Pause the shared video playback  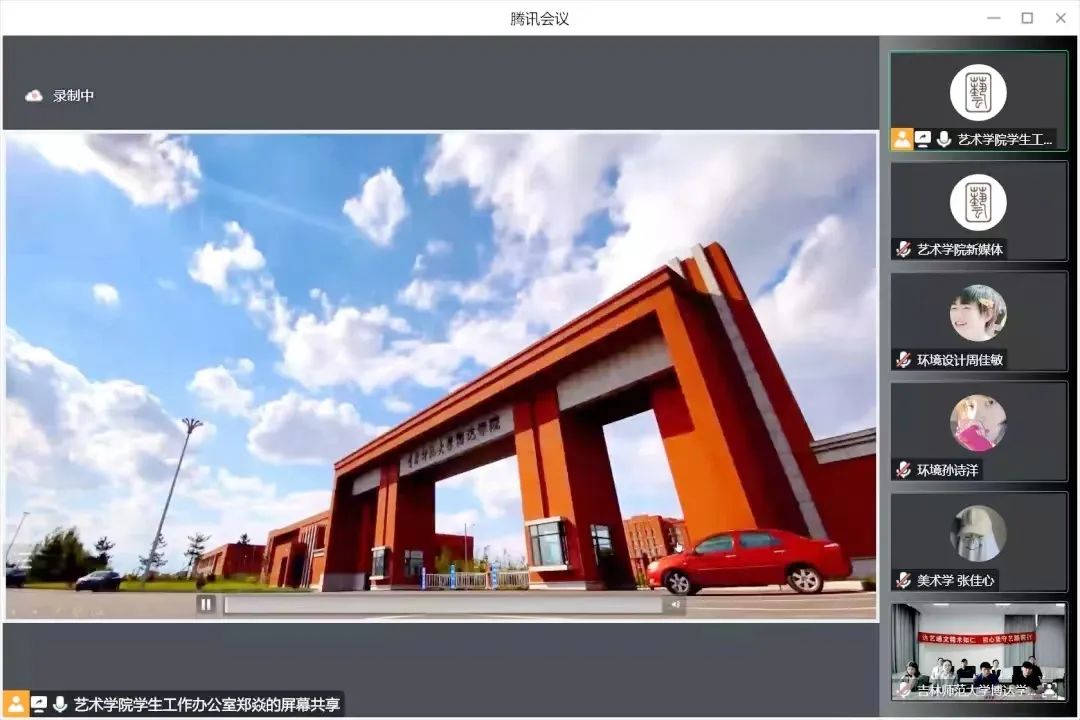206,604
